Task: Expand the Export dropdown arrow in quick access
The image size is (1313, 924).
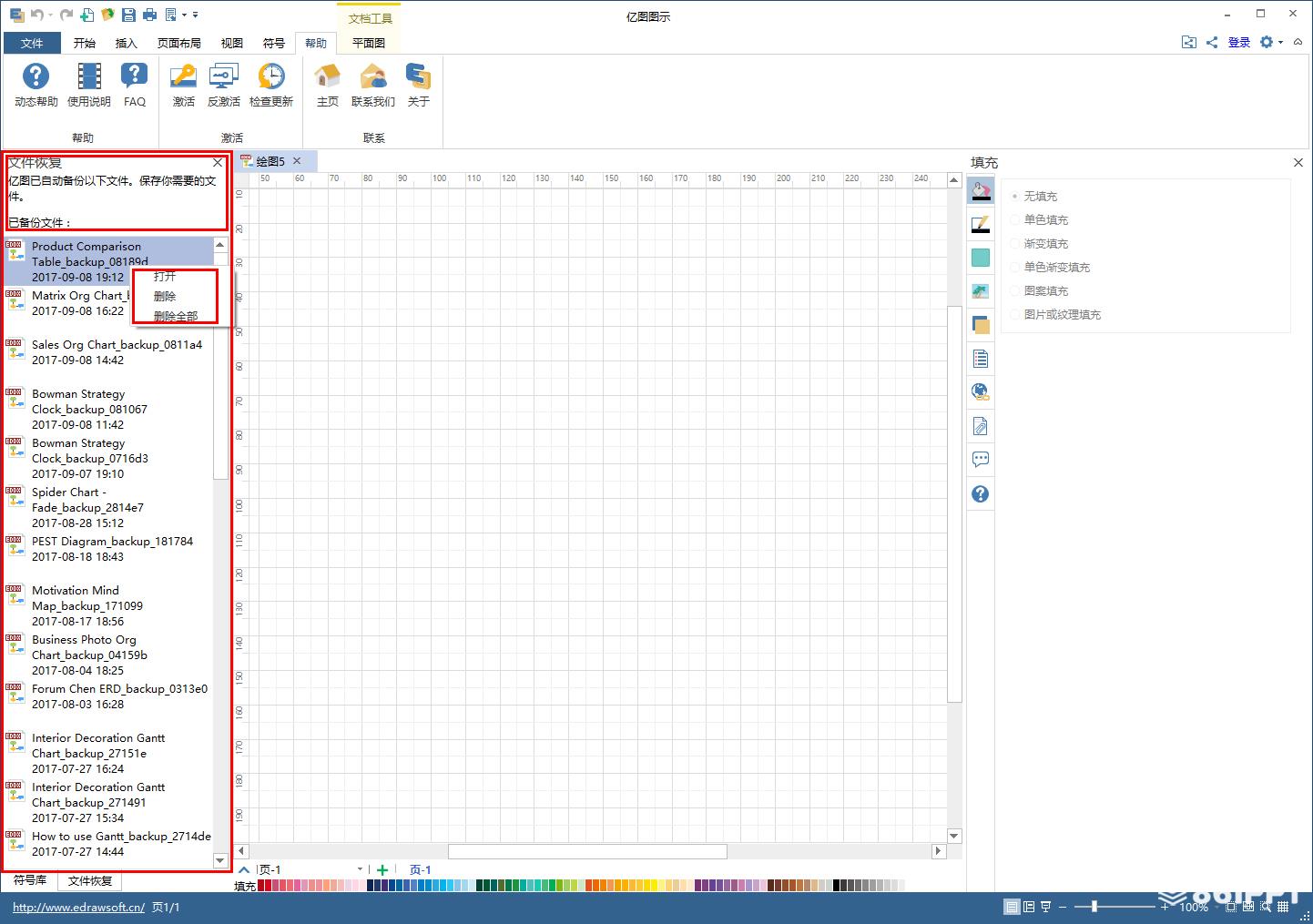Action: click(184, 15)
